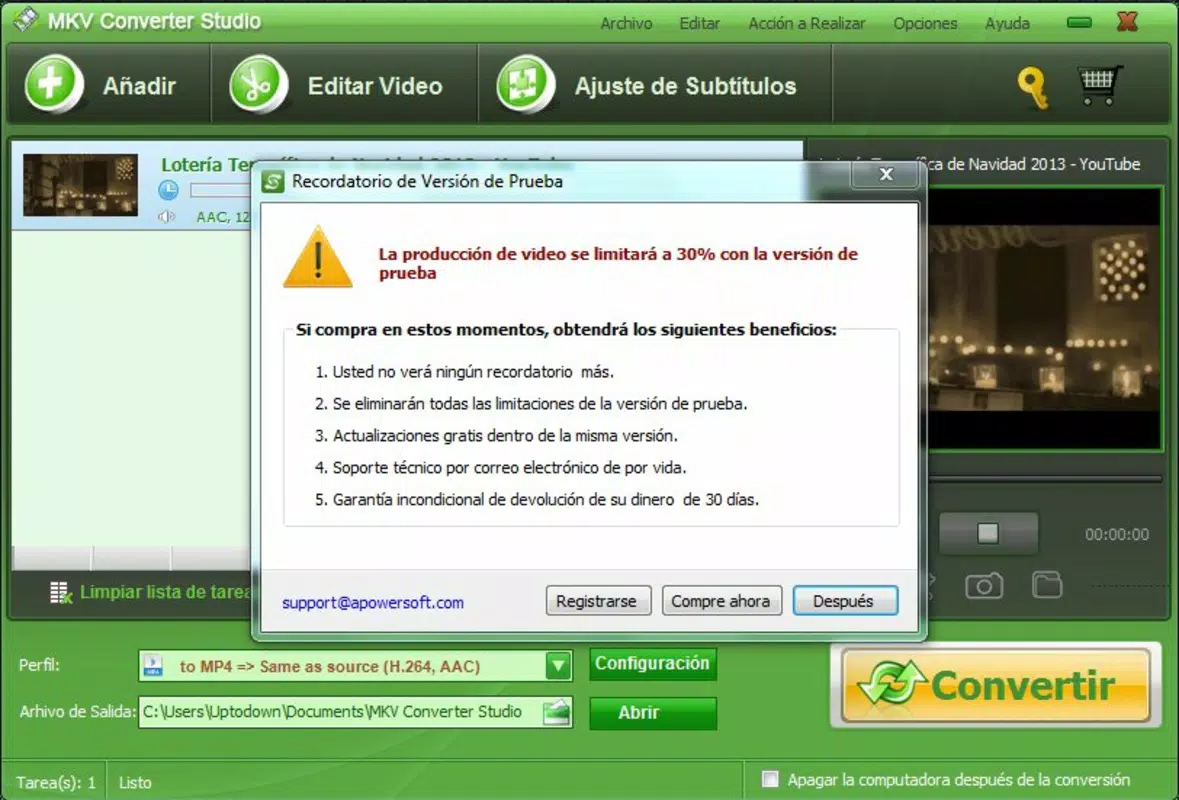Screen dimensions: 1179x800
Task: Click the 'Si compra en estos momentos' heading
Action: tap(565, 329)
